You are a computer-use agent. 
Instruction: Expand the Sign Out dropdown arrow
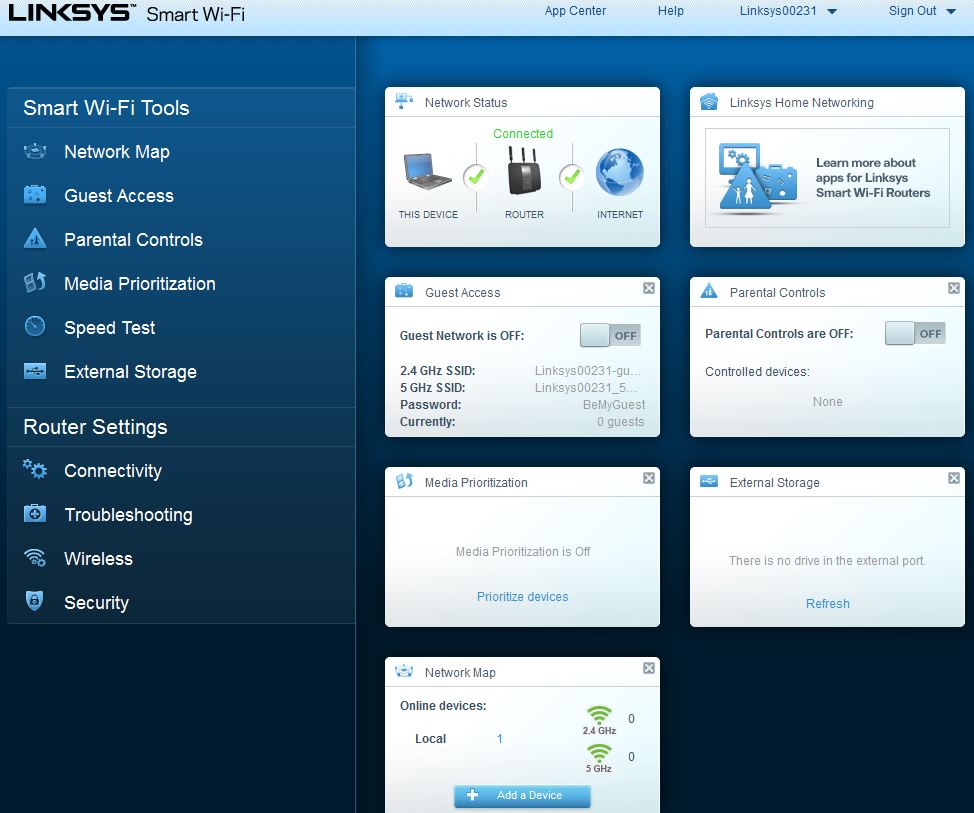(950, 11)
